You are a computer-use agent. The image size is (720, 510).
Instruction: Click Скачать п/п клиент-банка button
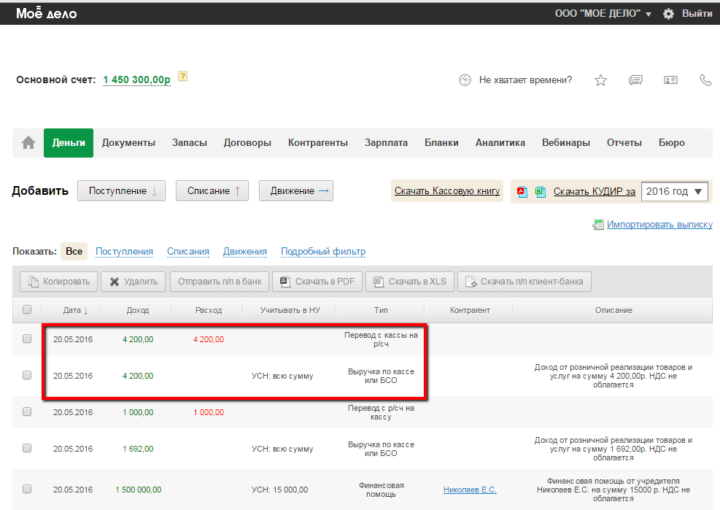524,281
